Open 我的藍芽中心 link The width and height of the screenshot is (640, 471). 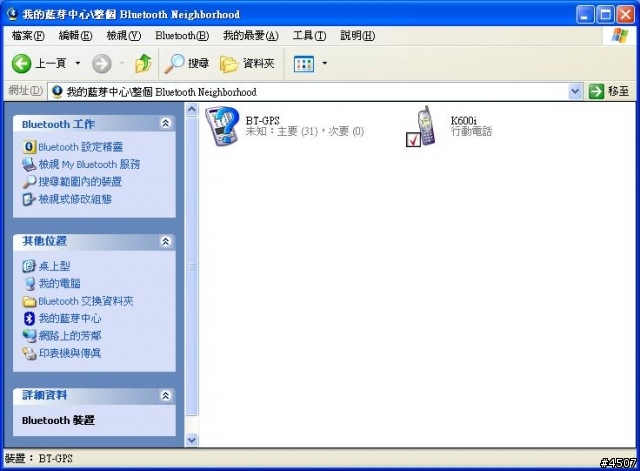click(x=70, y=318)
